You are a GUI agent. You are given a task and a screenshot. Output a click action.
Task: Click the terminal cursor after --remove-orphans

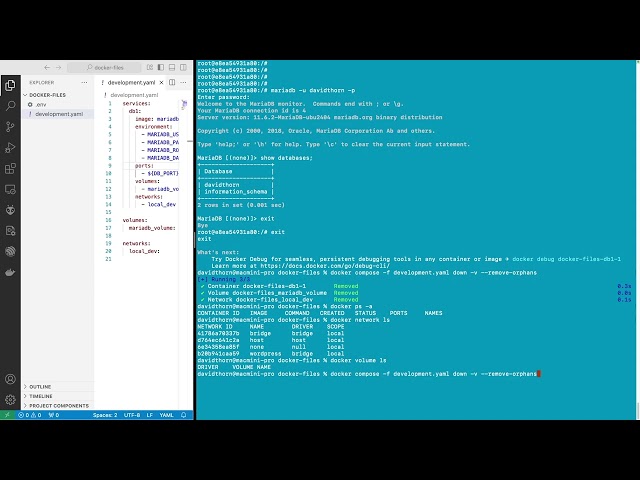coord(539,374)
